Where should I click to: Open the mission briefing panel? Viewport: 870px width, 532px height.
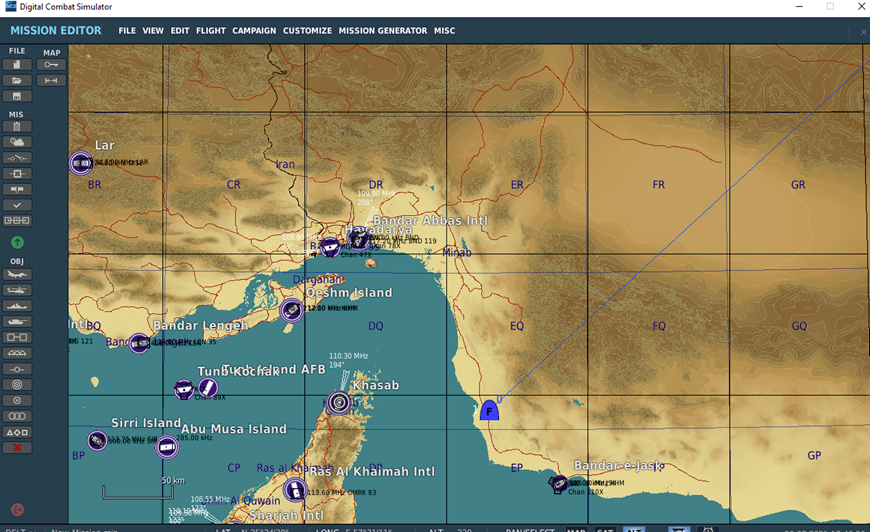tap(17, 126)
